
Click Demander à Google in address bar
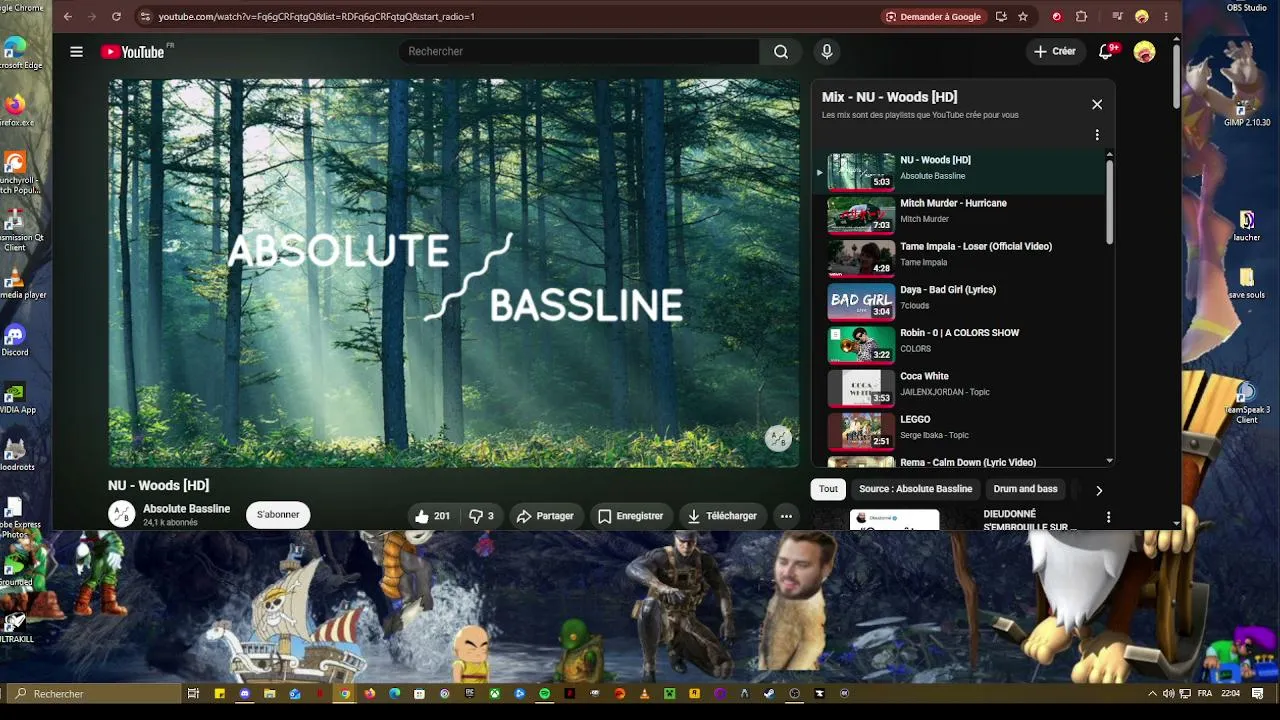(x=933, y=17)
